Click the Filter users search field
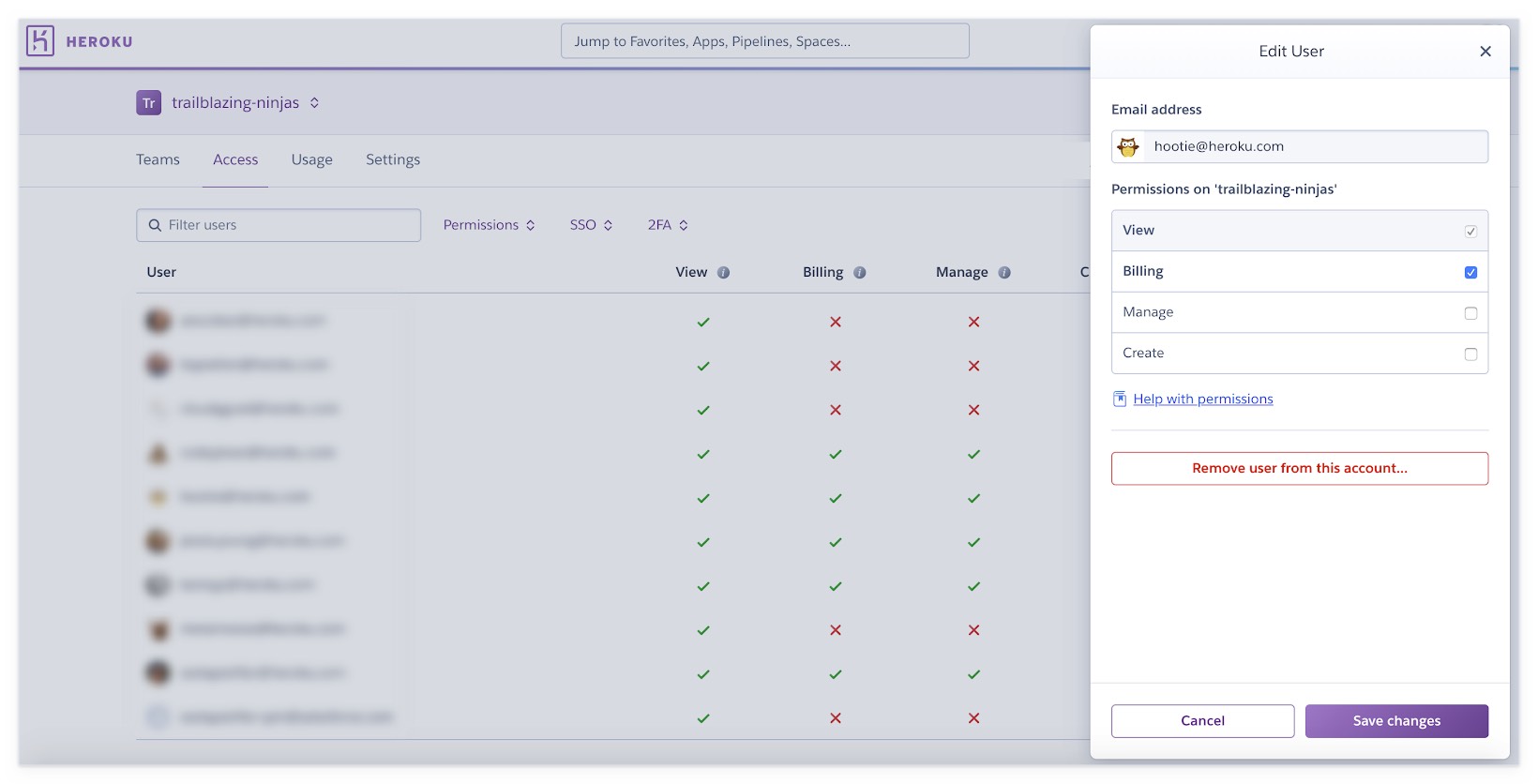 click(x=279, y=225)
